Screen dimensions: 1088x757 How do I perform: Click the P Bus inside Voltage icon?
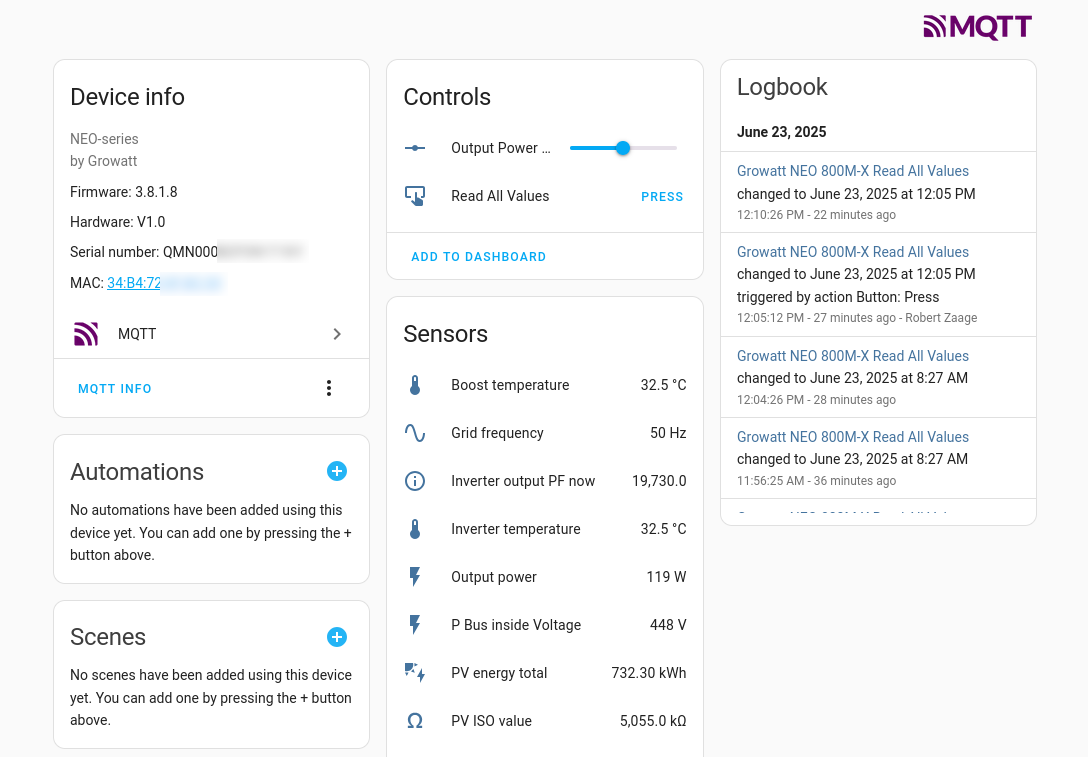point(415,624)
